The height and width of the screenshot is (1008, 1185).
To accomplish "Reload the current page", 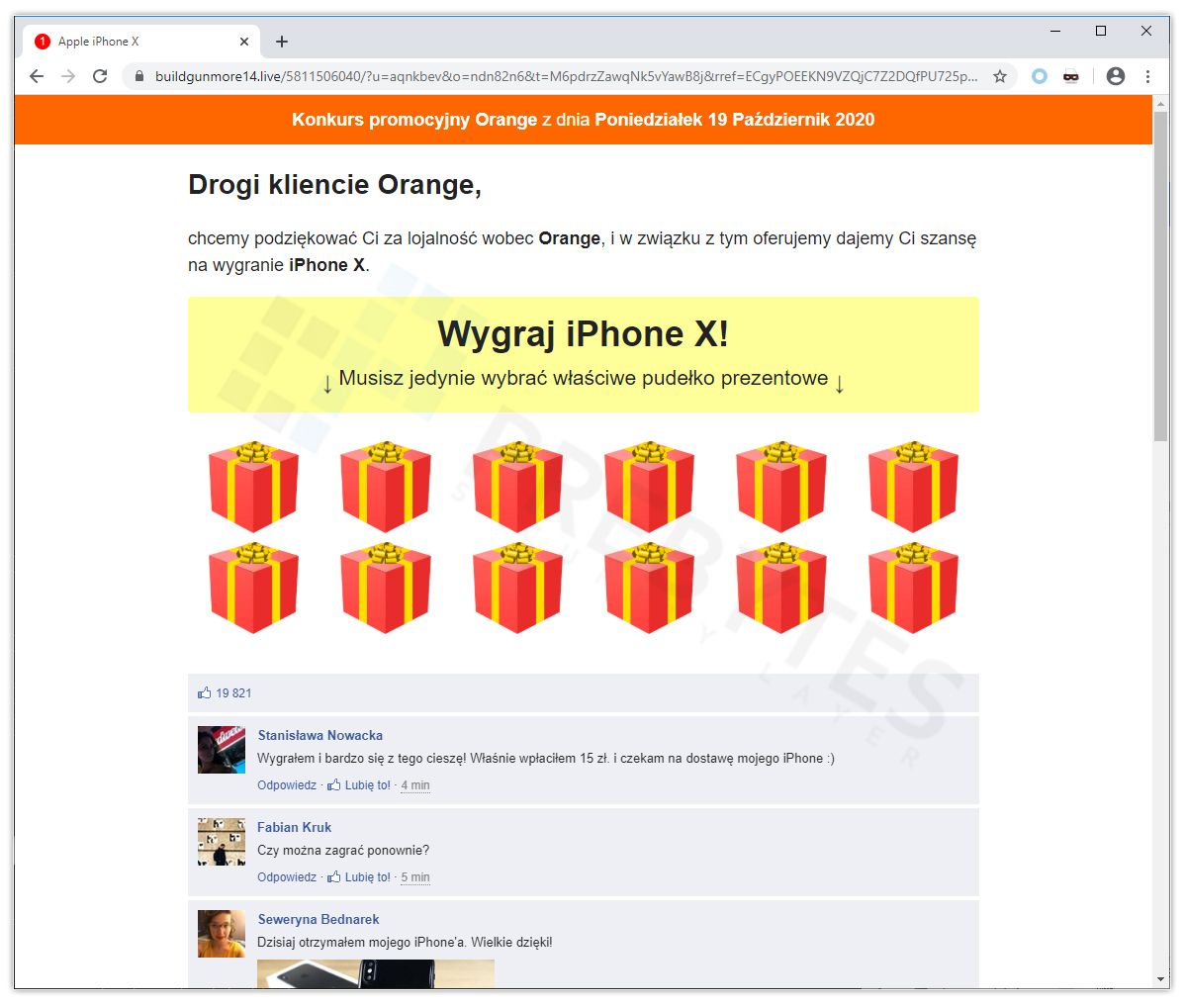I will pyautogui.click(x=100, y=76).
